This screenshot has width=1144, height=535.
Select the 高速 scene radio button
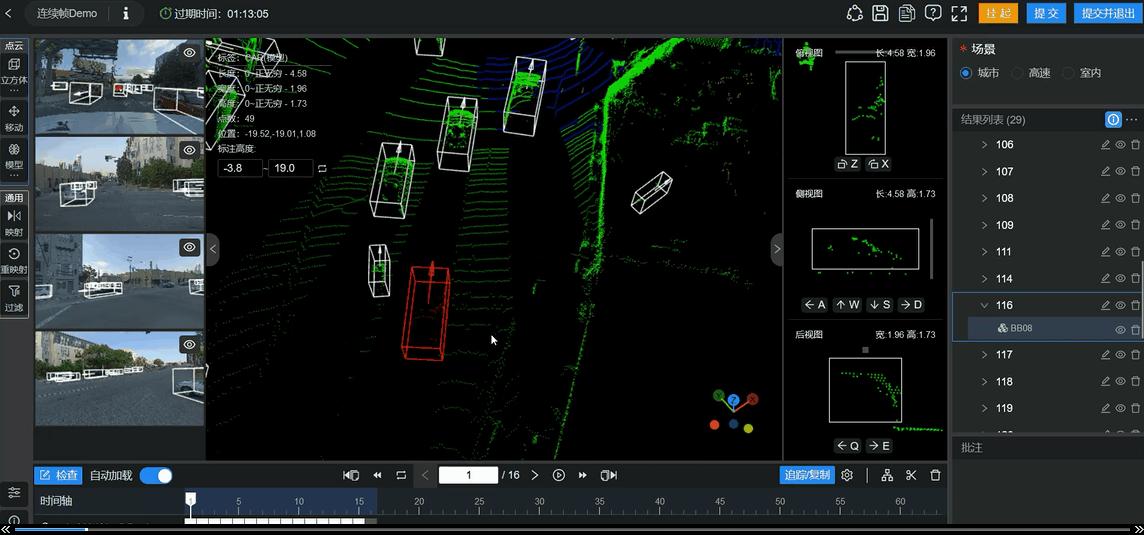coord(1017,73)
